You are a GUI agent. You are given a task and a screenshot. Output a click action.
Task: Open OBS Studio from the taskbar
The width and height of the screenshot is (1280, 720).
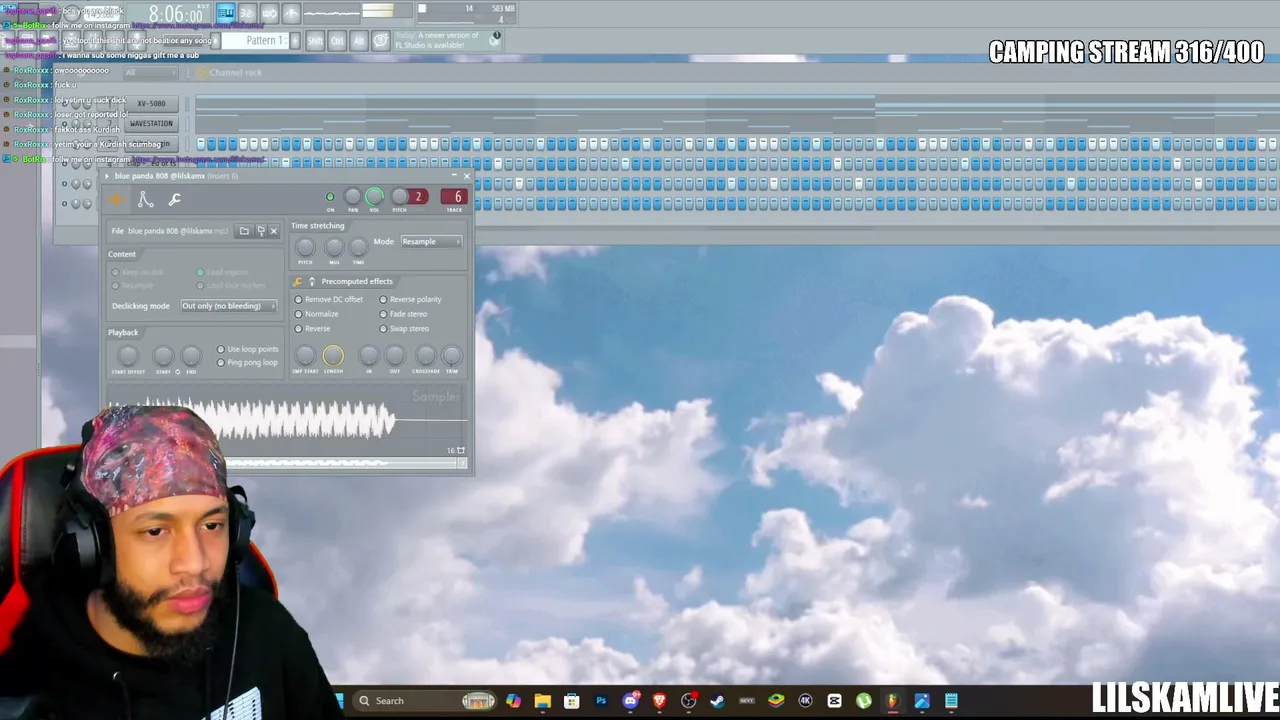[x=688, y=701]
